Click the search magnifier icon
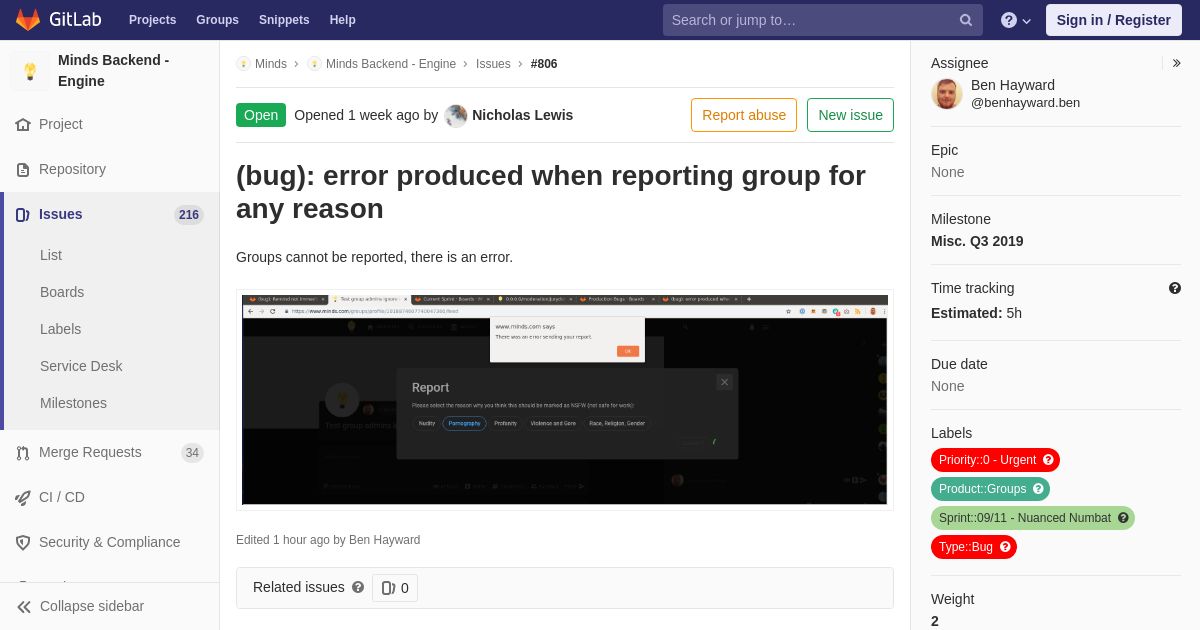1200x630 pixels. point(966,20)
